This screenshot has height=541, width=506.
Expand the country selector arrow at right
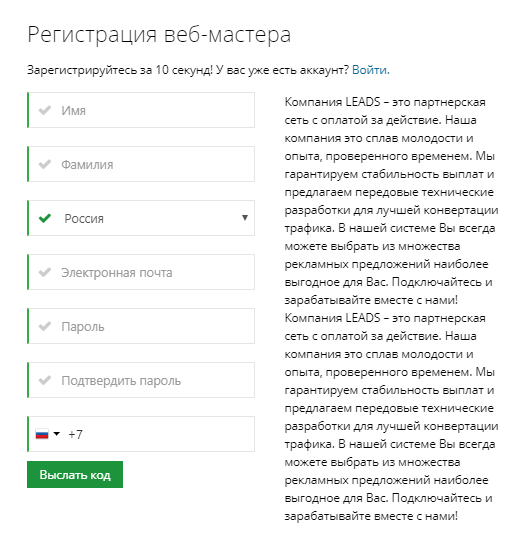pos(245,218)
